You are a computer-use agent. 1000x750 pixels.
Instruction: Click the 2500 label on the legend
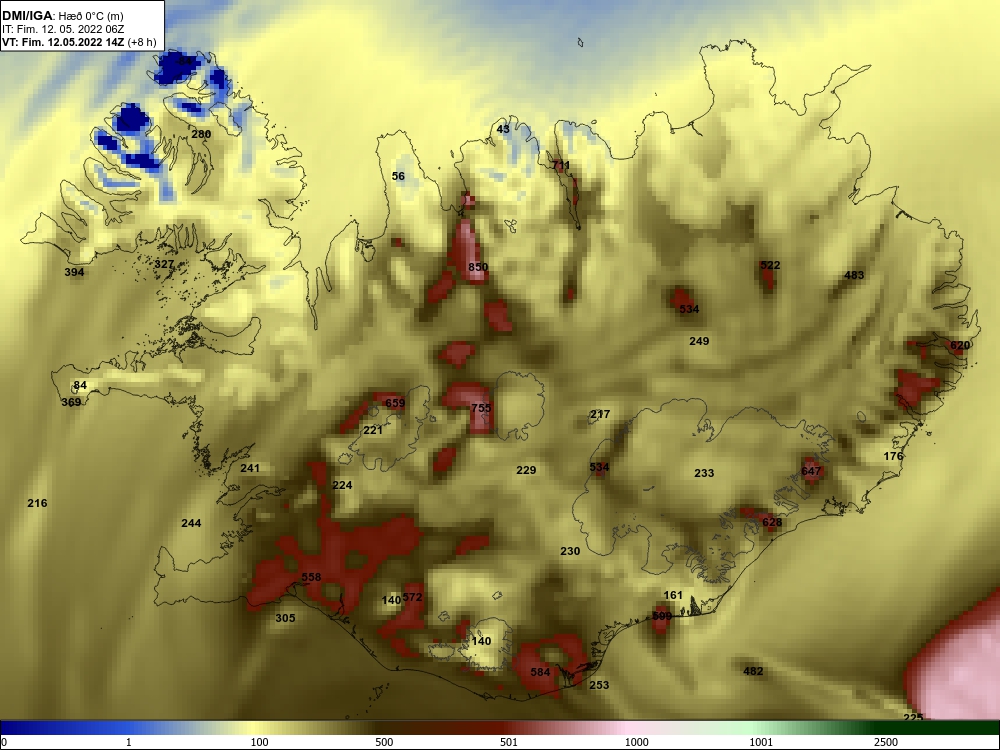[x=886, y=742]
